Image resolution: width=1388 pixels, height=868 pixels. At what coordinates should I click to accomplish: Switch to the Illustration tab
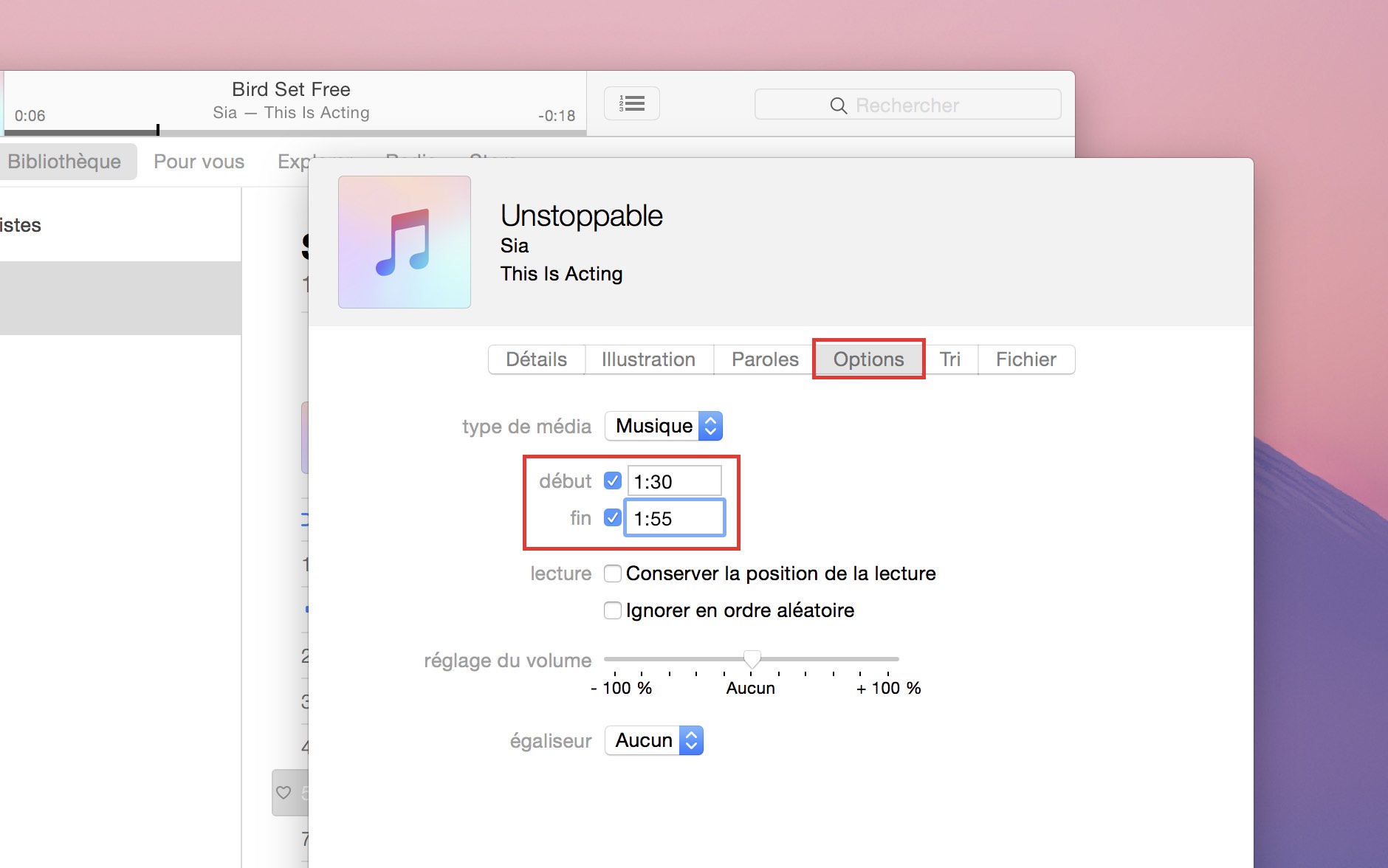tap(649, 359)
